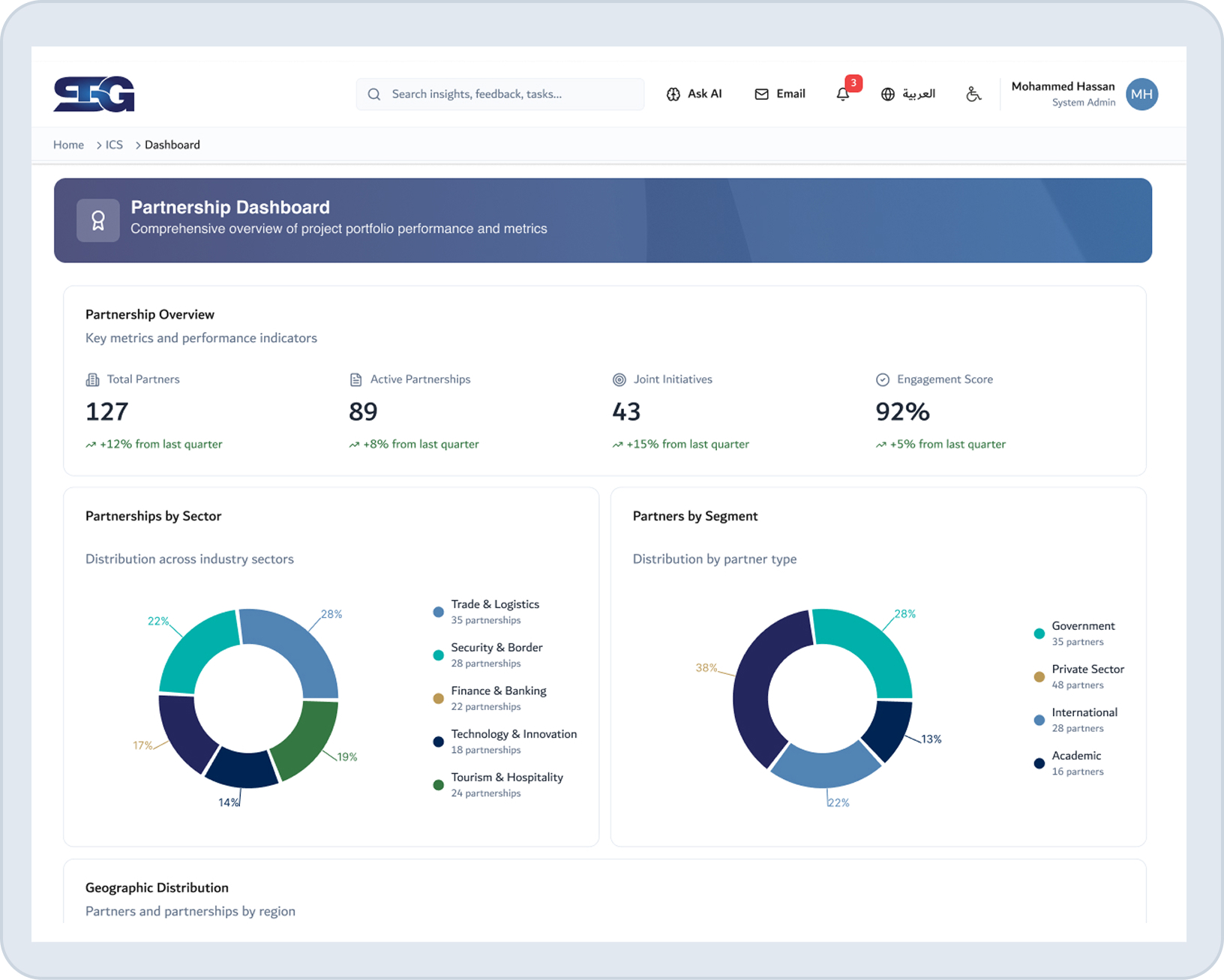The width and height of the screenshot is (1224, 980).
Task: Open Ask AI assistant
Action: point(694,94)
